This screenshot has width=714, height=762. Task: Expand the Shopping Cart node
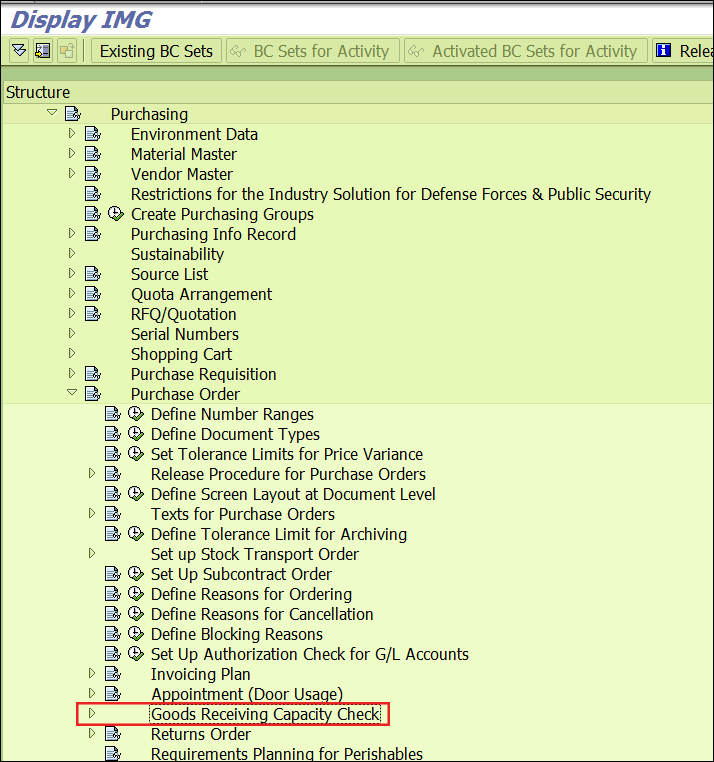(x=72, y=353)
